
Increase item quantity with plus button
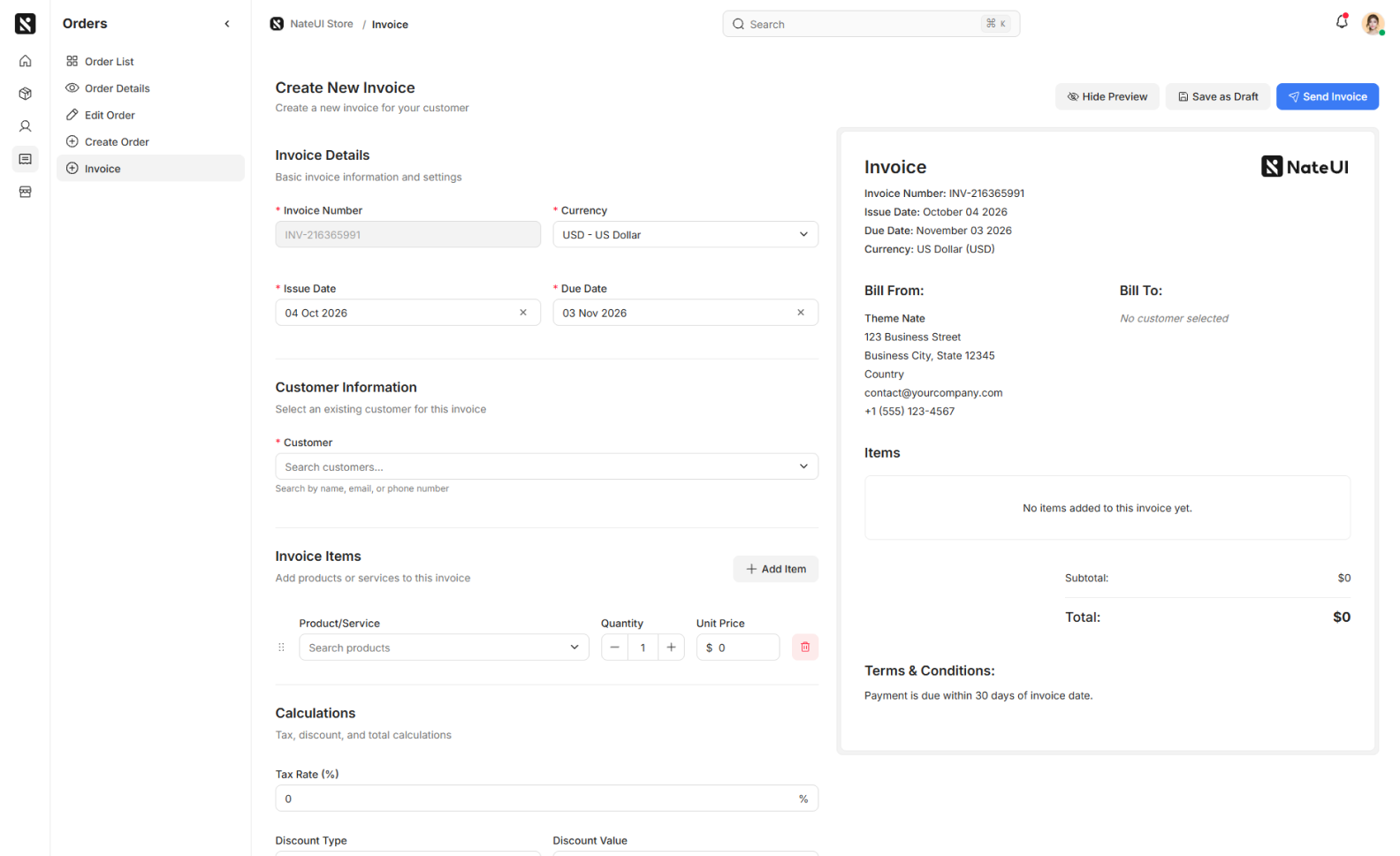(x=672, y=648)
